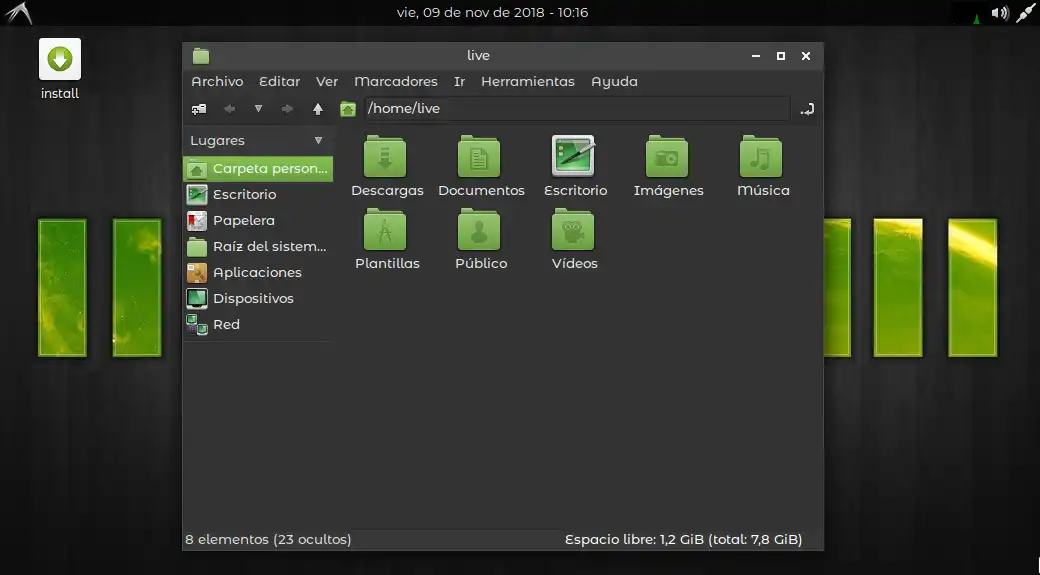Click the home folder toolbar icon

coord(348,109)
